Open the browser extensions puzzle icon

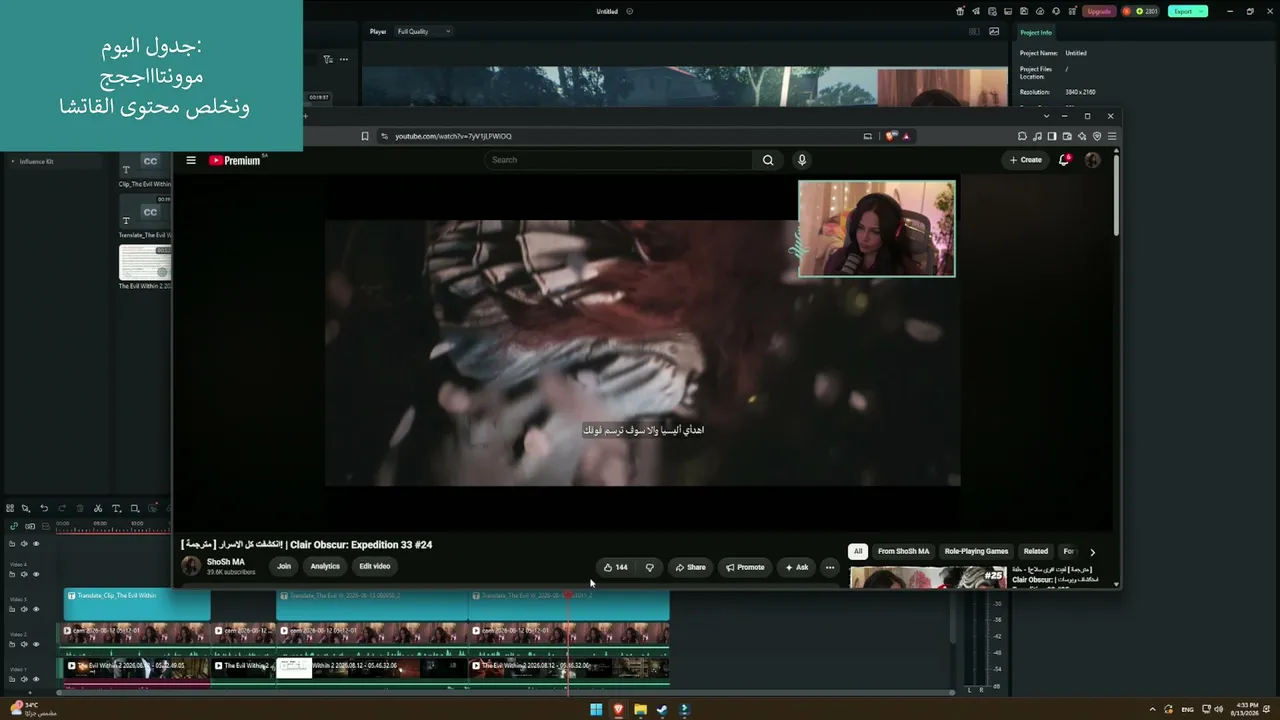[1022, 136]
